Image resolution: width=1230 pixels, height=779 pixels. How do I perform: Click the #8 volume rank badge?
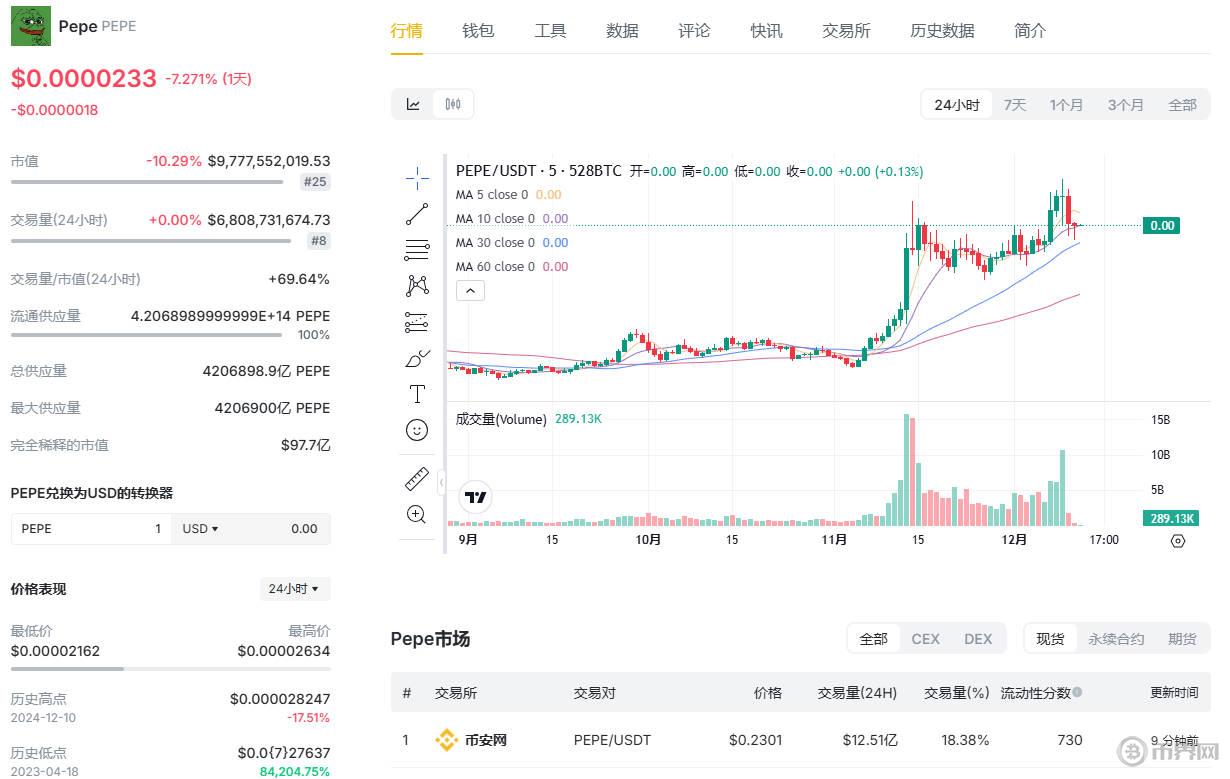click(x=319, y=241)
